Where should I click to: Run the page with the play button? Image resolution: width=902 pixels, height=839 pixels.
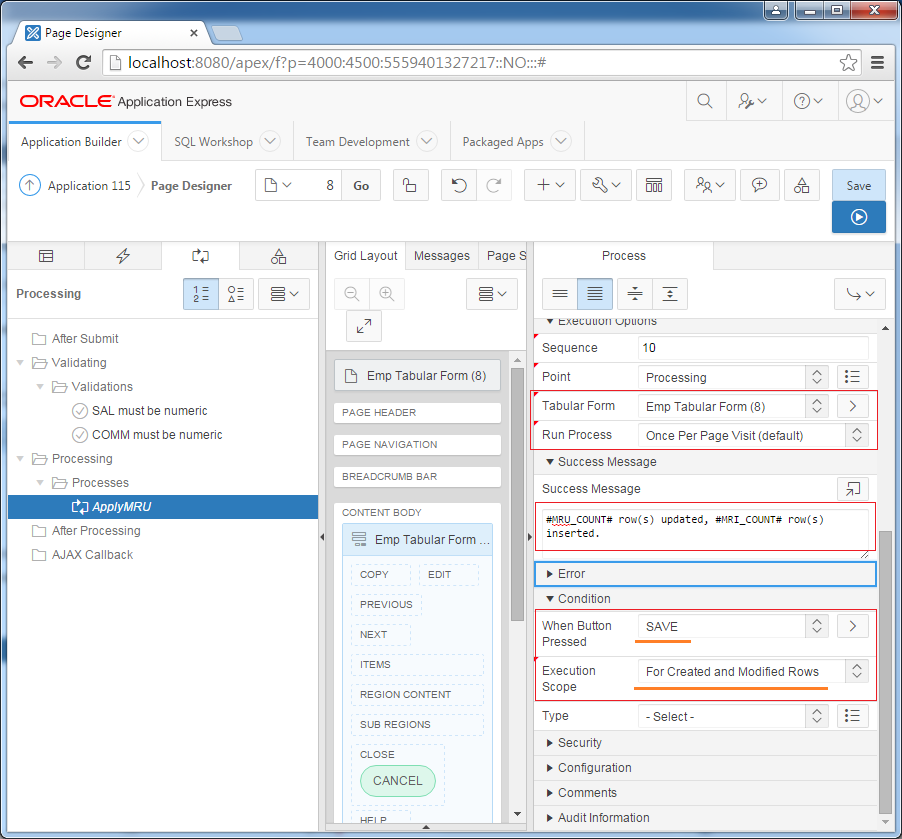click(x=858, y=217)
